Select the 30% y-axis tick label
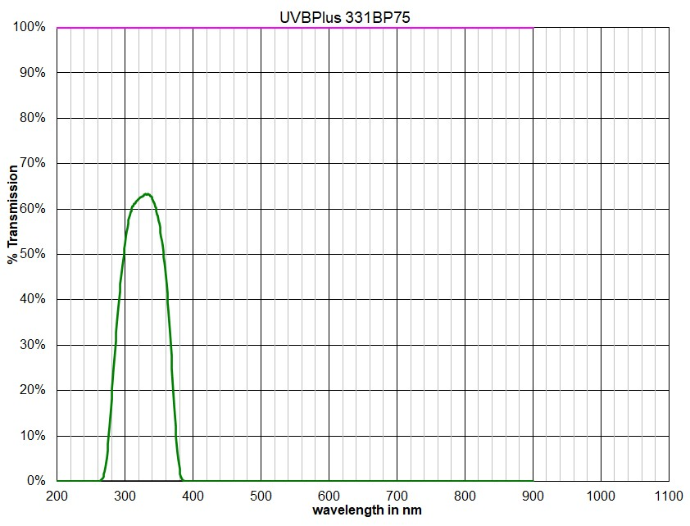The height and width of the screenshot is (526, 690). [x=32, y=345]
